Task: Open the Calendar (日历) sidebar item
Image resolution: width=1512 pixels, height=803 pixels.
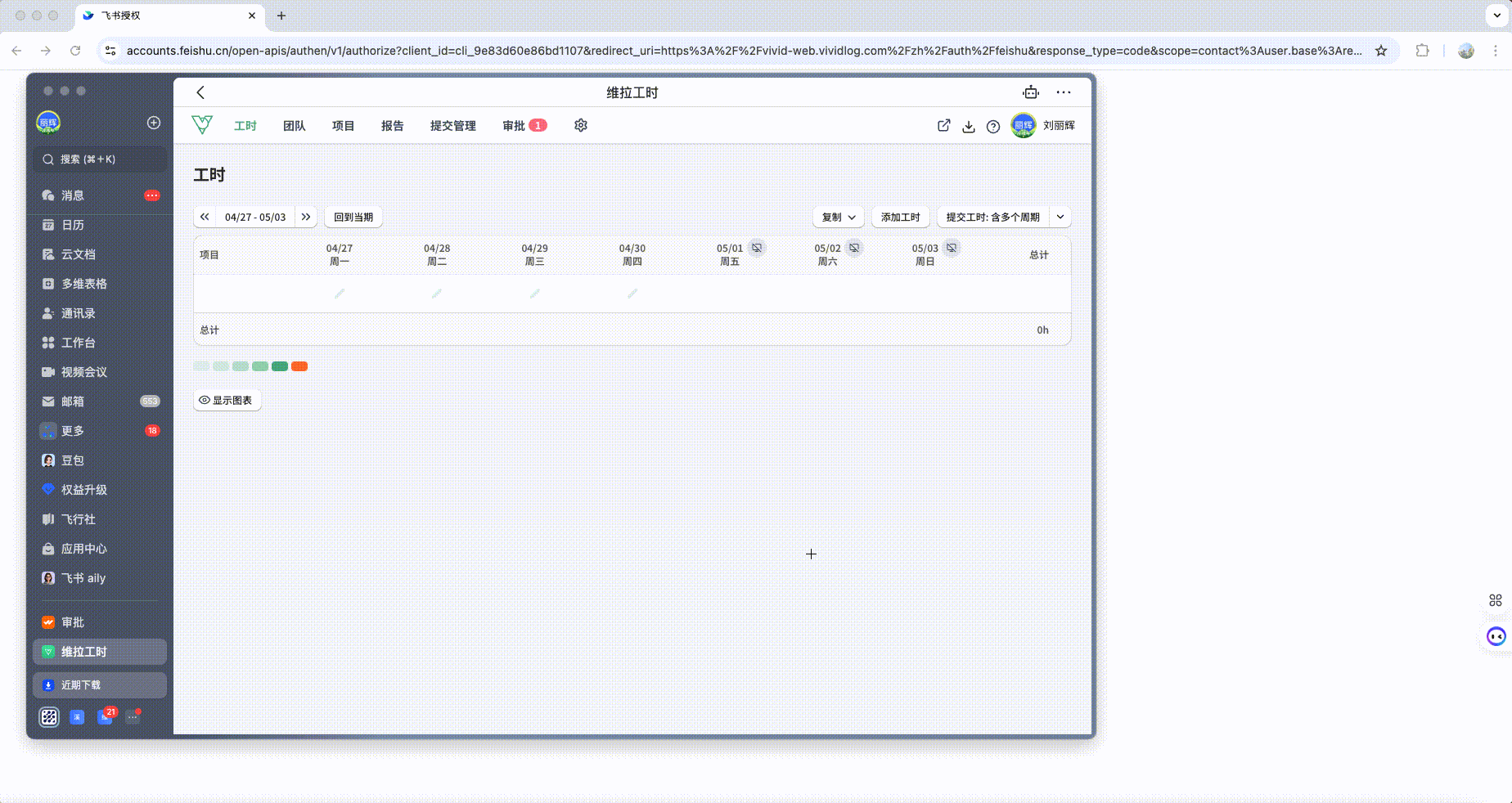Action: [100, 225]
